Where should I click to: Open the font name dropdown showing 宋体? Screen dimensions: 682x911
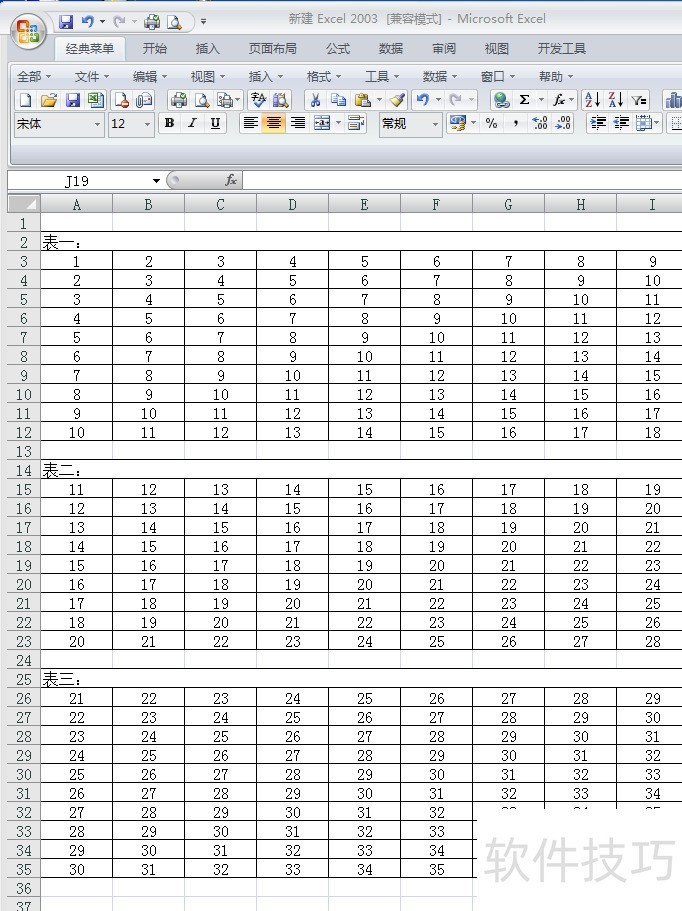coord(97,124)
